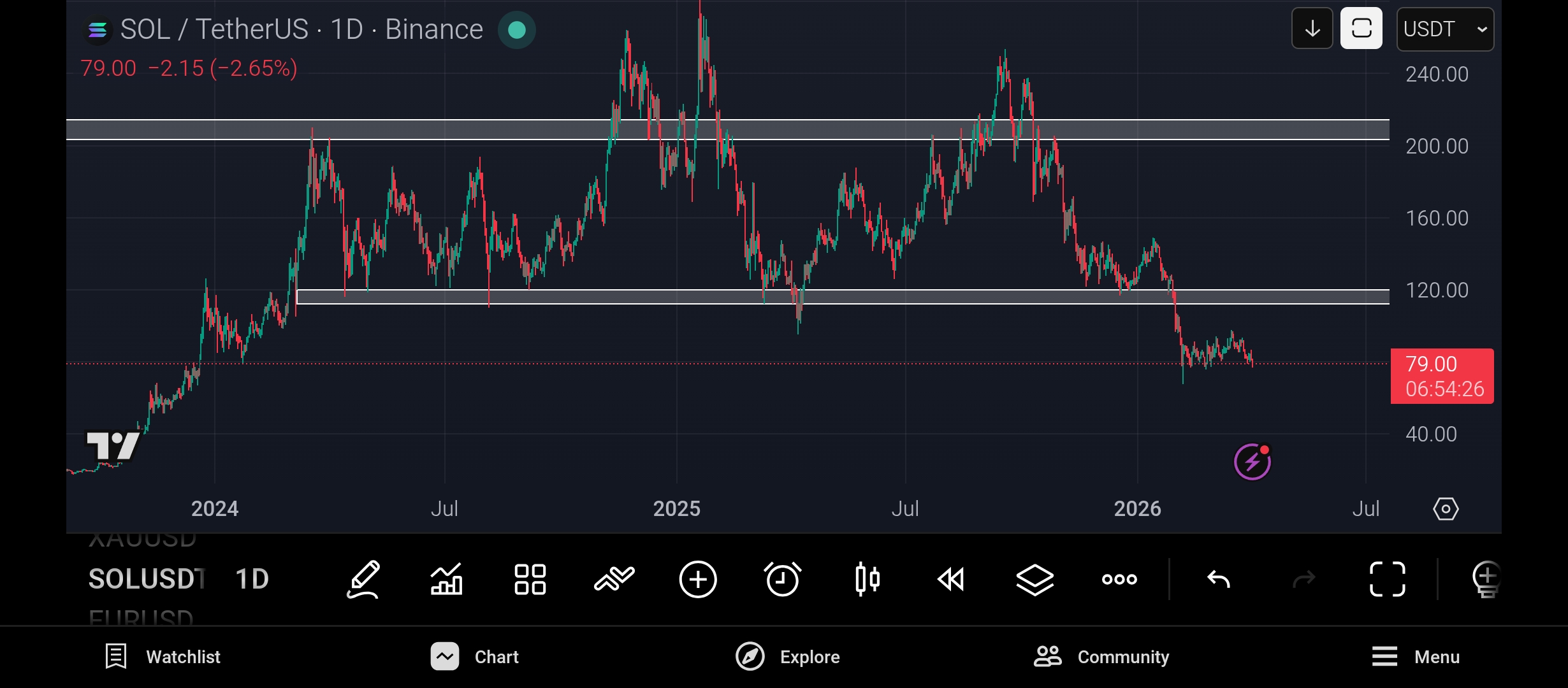Tap the purple lightning flash icon
Screen dimensions: 1568x688
pos(1252,461)
